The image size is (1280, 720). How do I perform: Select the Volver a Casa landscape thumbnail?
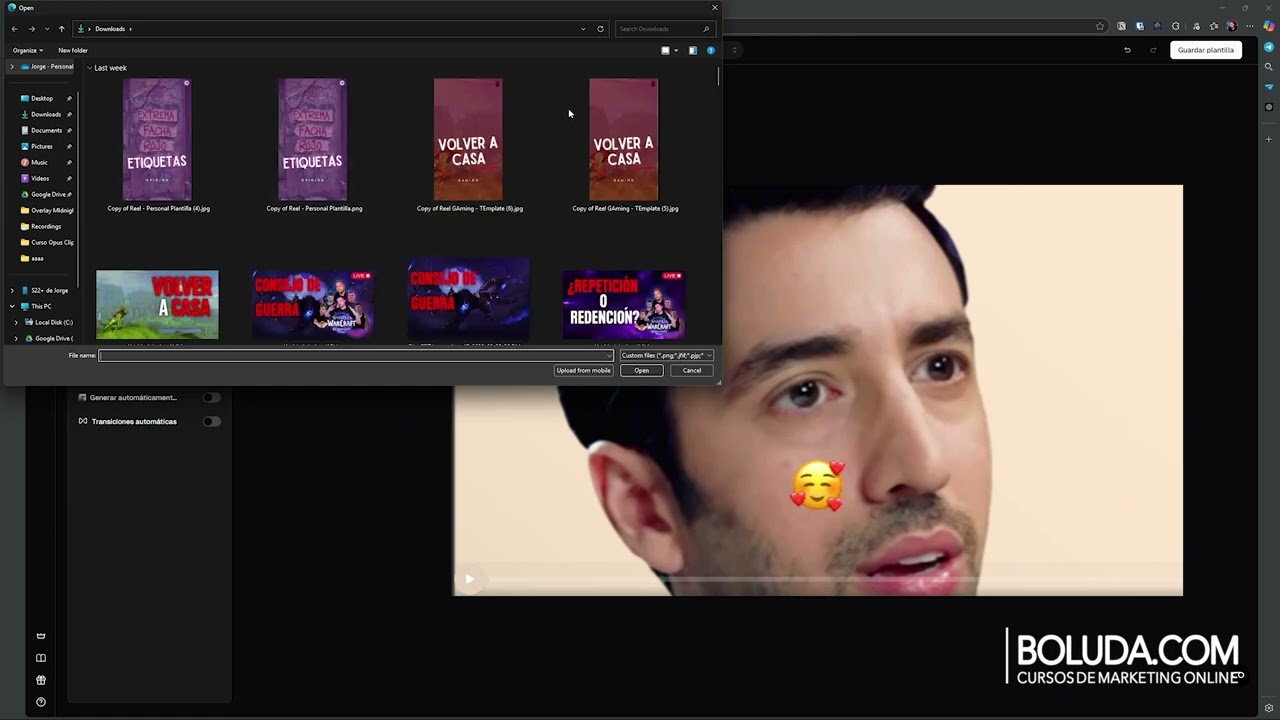157,305
